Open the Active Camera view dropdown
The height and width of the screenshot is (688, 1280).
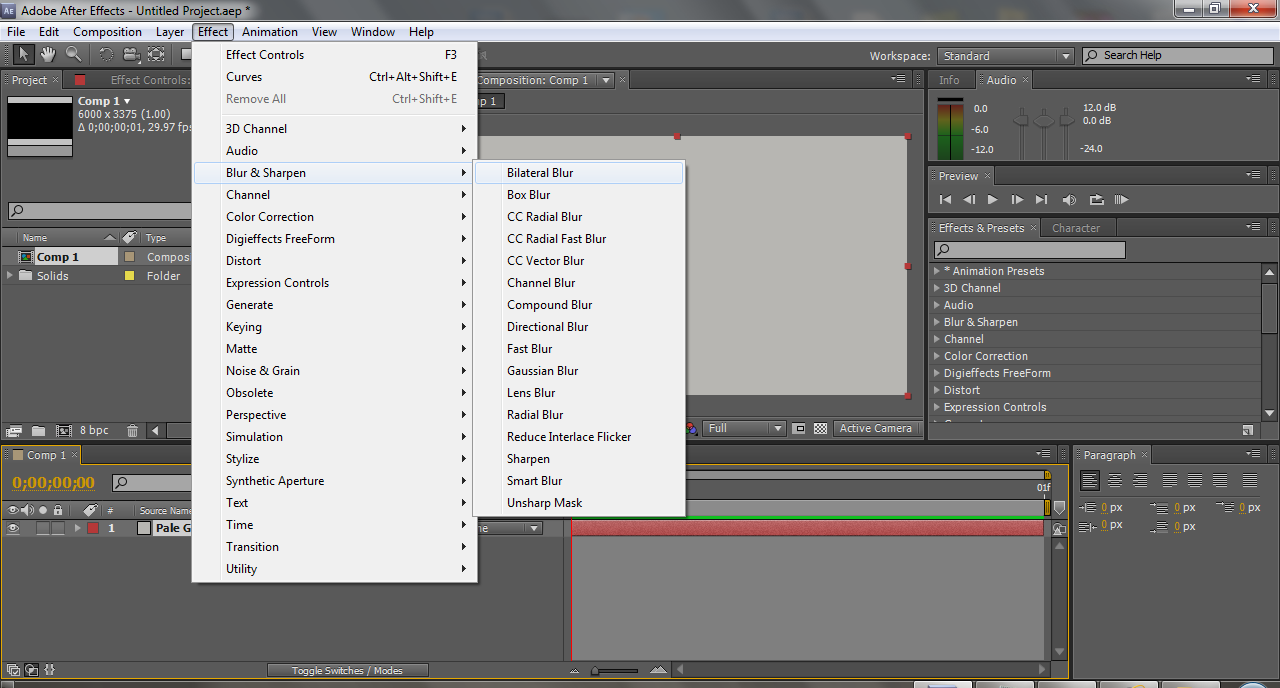pyautogui.click(x=876, y=428)
